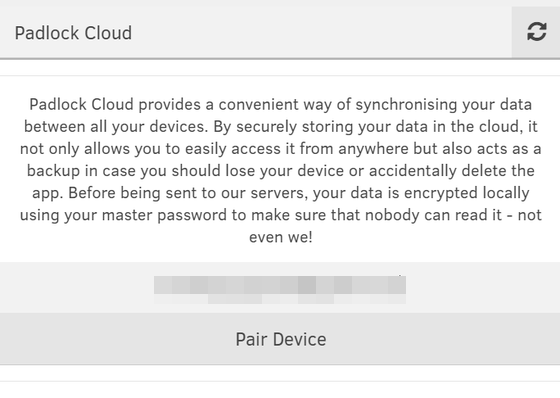Click the 'even we!' closing line
The width and height of the screenshot is (560, 398).
281,237
